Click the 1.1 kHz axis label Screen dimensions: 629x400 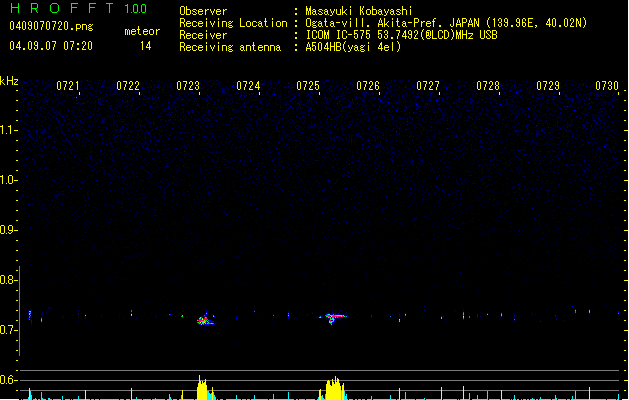tap(8, 130)
